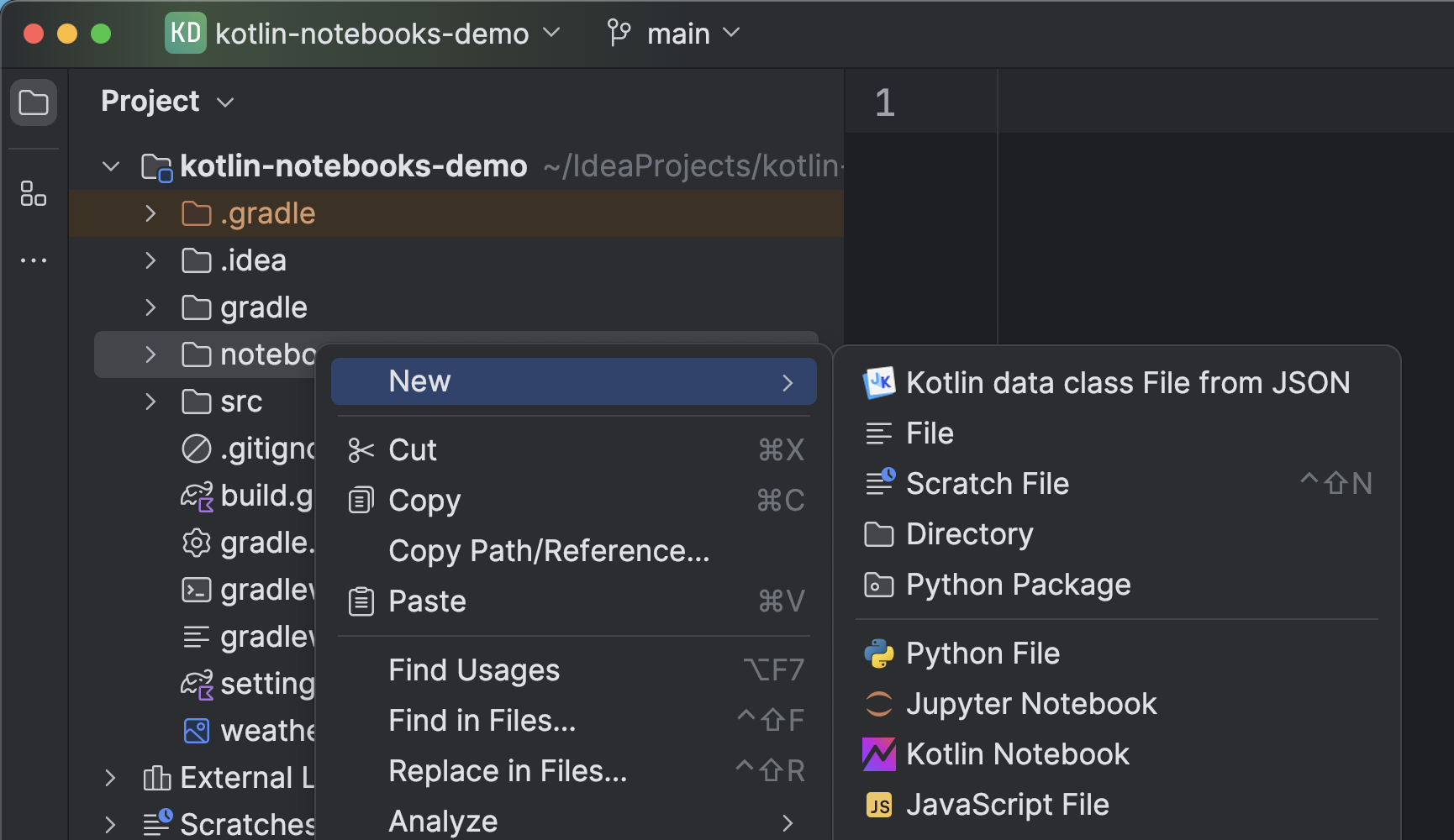Click the build.gradle elephant icon
This screenshot has height=840, width=1454.
click(x=198, y=496)
